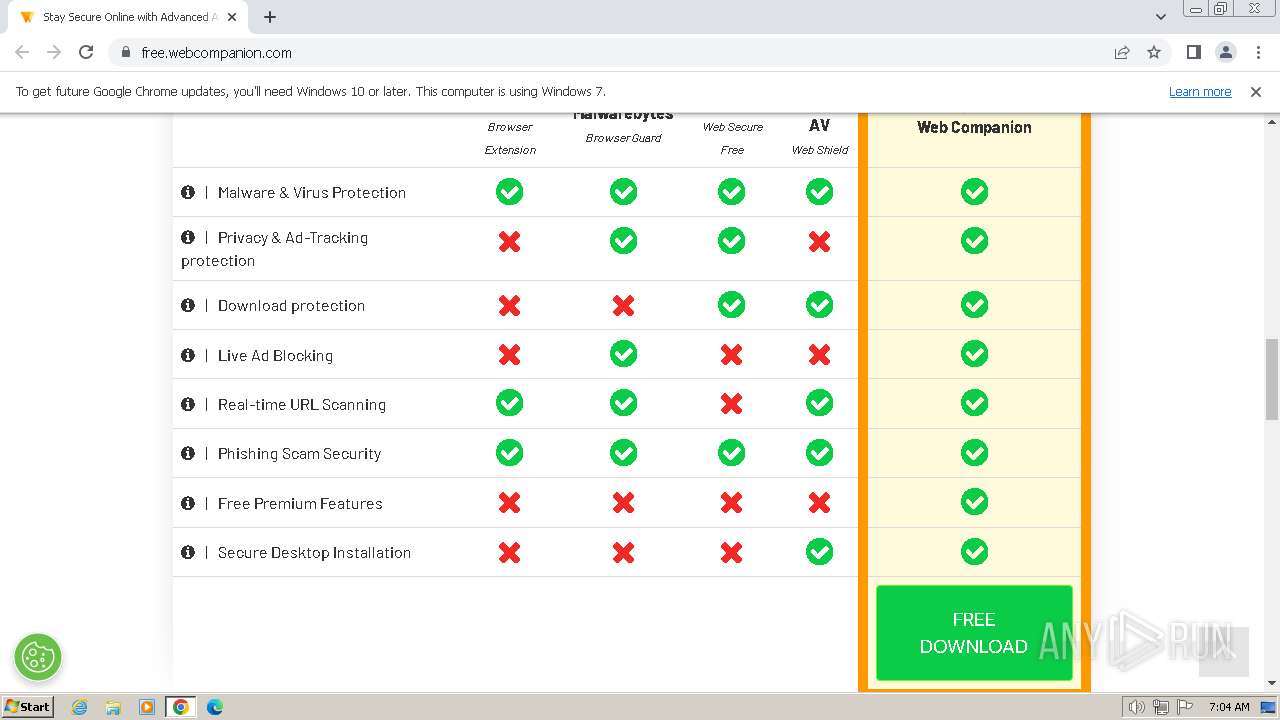The width and height of the screenshot is (1280, 720).
Task: Click info icon beside Malware & Virus Protection
Action: (x=188, y=192)
